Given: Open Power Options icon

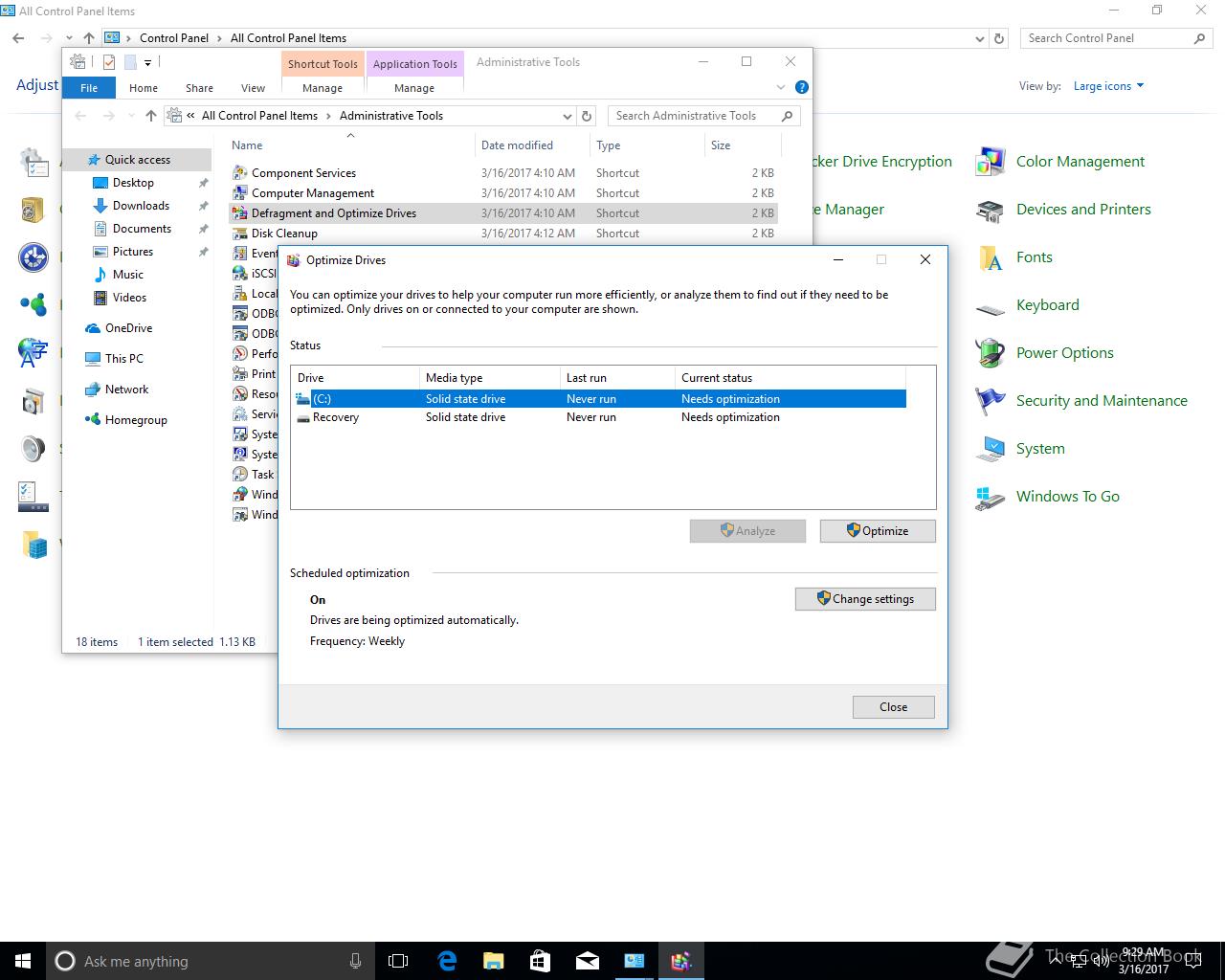Looking at the screenshot, I should point(991,353).
